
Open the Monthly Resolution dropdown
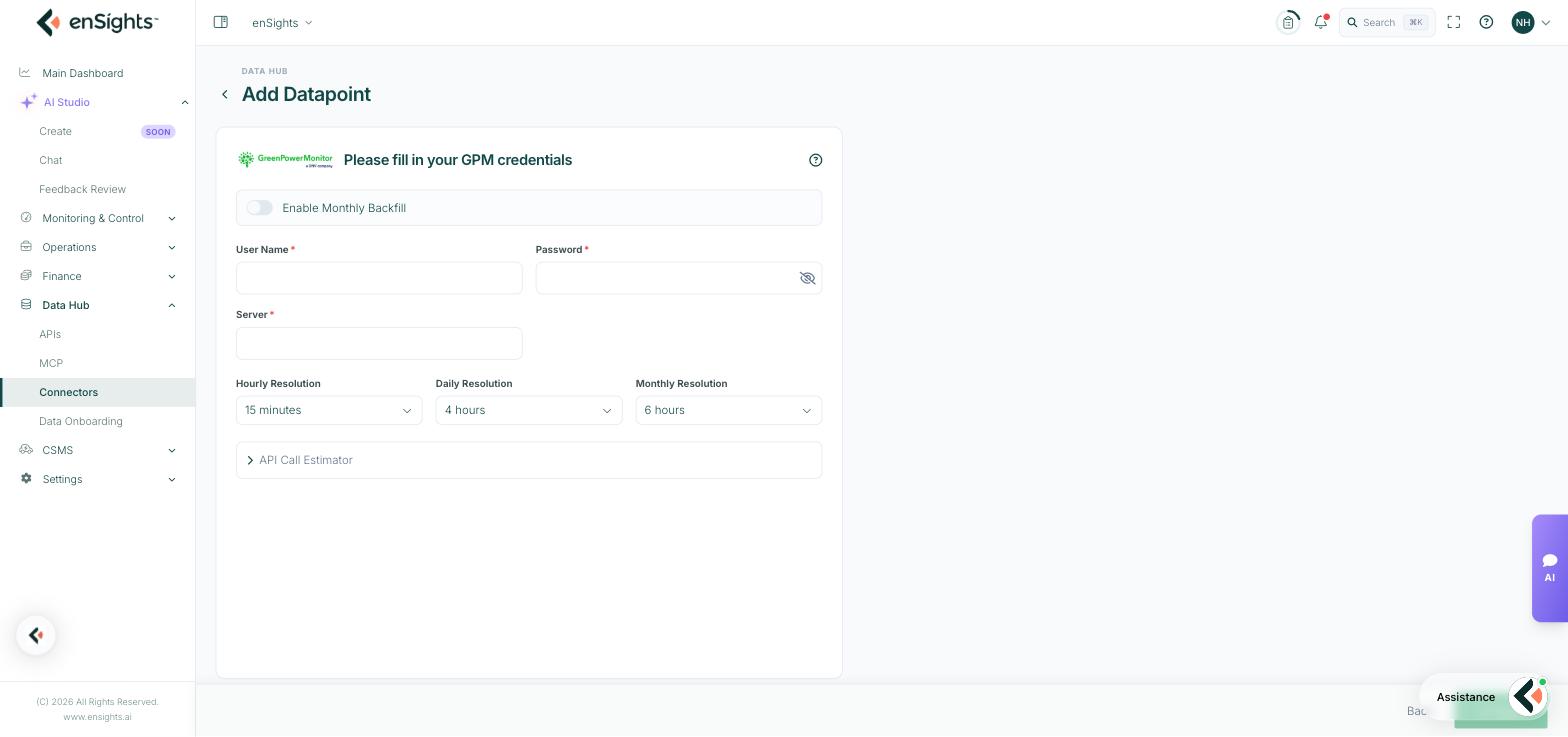(729, 410)
